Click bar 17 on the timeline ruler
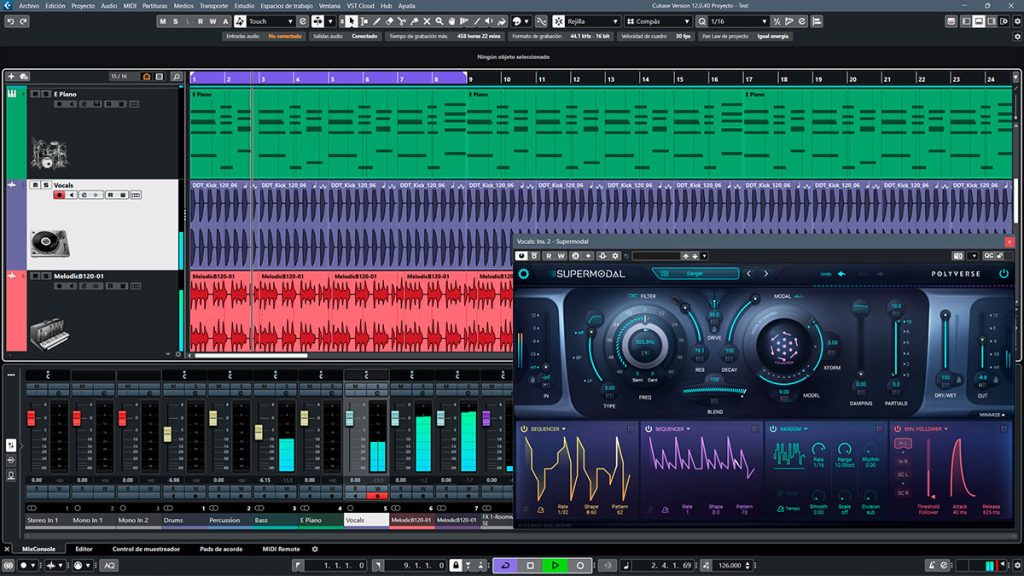 click(749, 79)
